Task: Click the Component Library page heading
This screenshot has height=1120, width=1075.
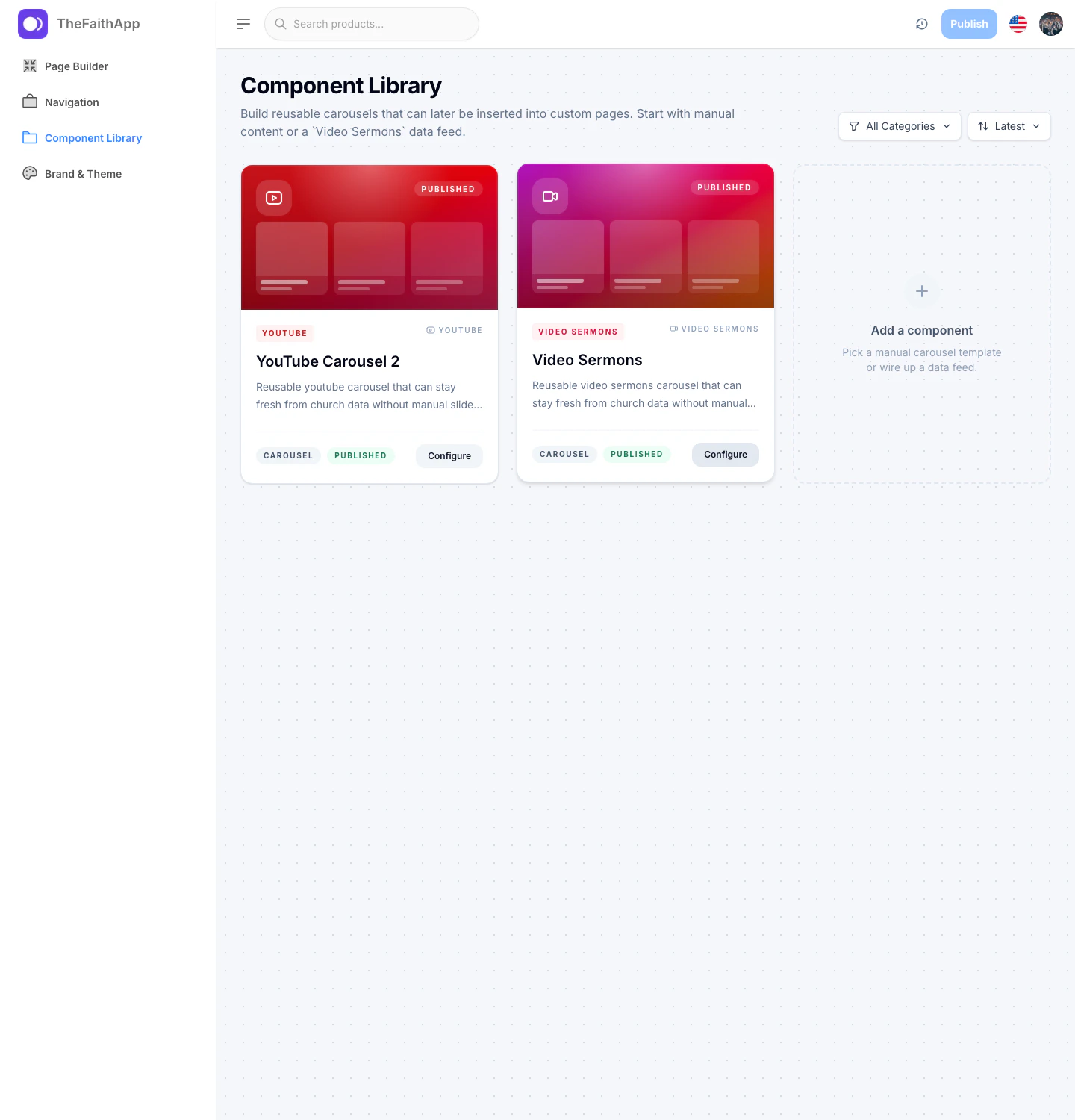Action: (341, 86)
